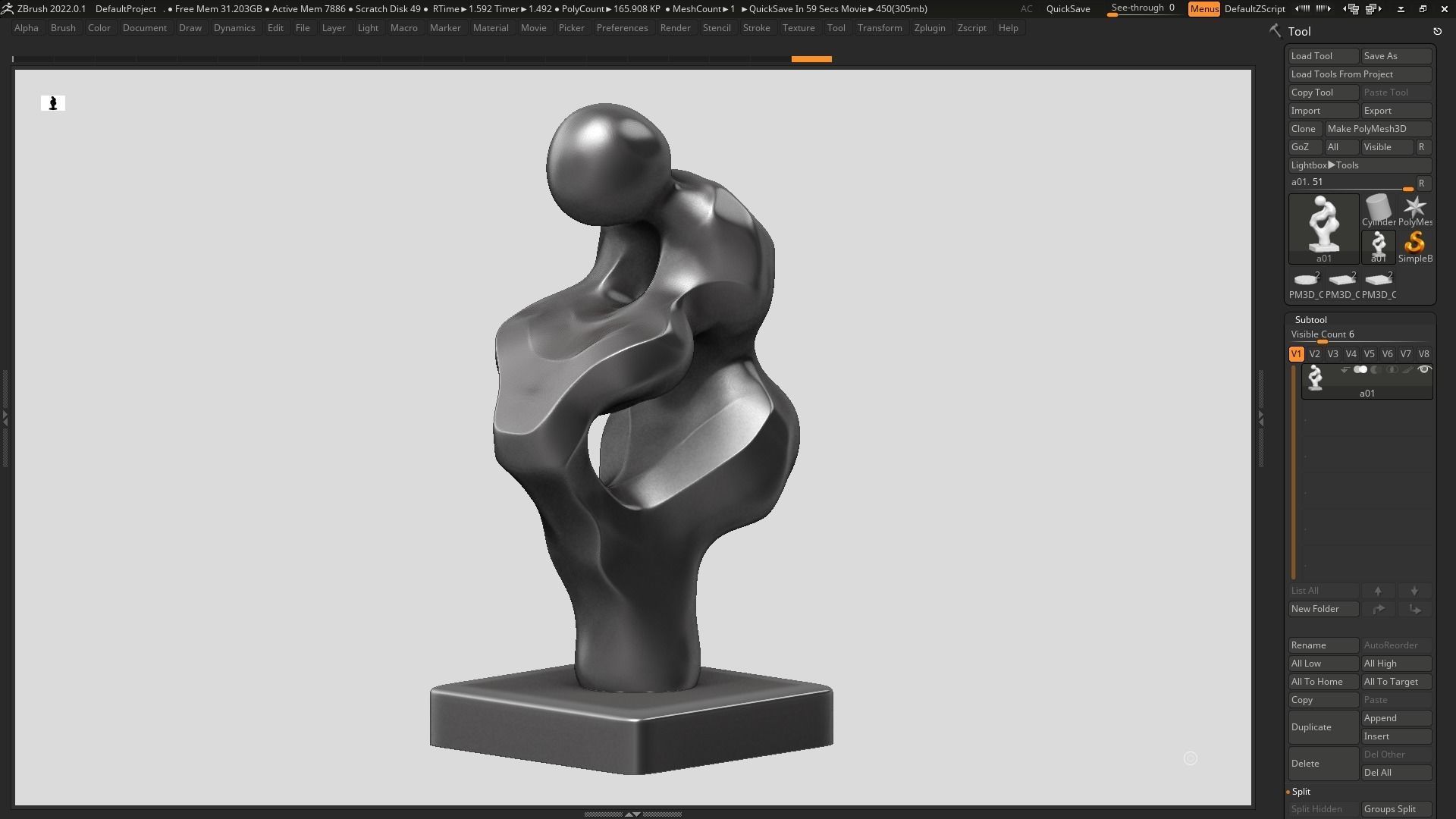Enable the V8 visibility set
Screen dimensions: 1456x819
[1423, 354]
